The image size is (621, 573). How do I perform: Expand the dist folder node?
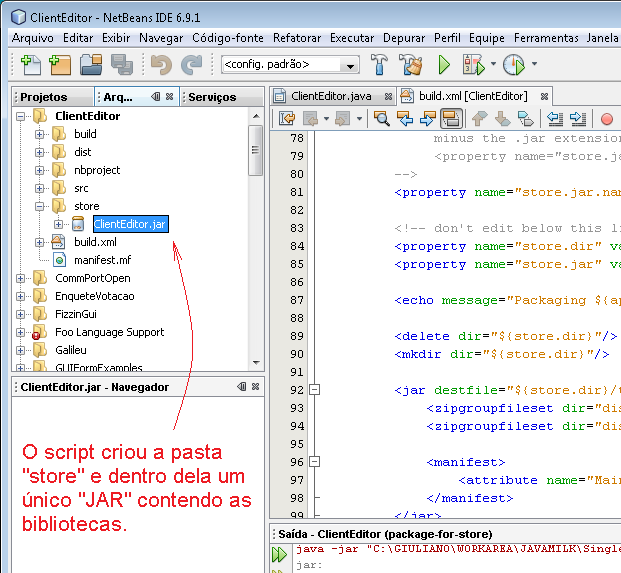39,152
